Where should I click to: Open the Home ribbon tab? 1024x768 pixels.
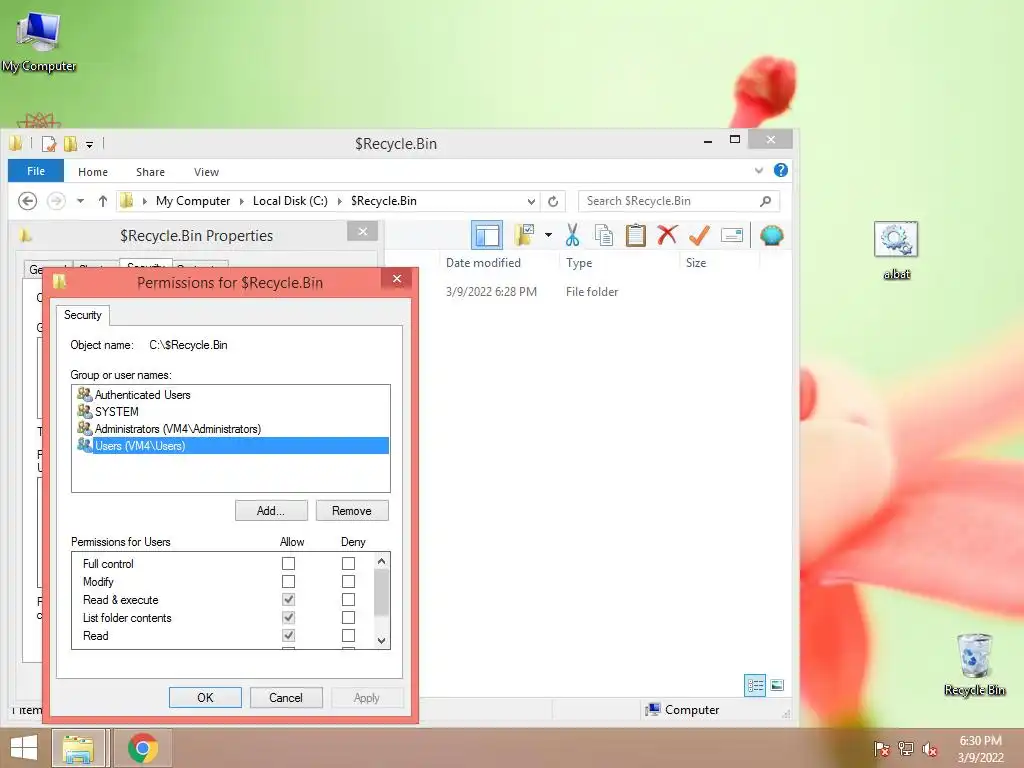coord(93,172)
